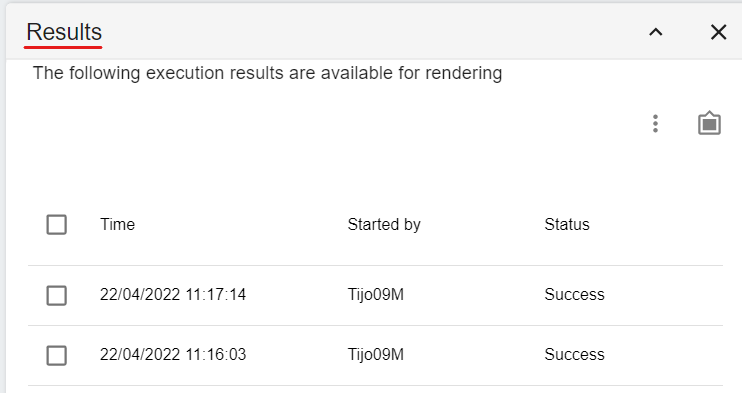
Task: Open the result timed 22/04/2022 11:16:03
Action: [x=173, y=355]
